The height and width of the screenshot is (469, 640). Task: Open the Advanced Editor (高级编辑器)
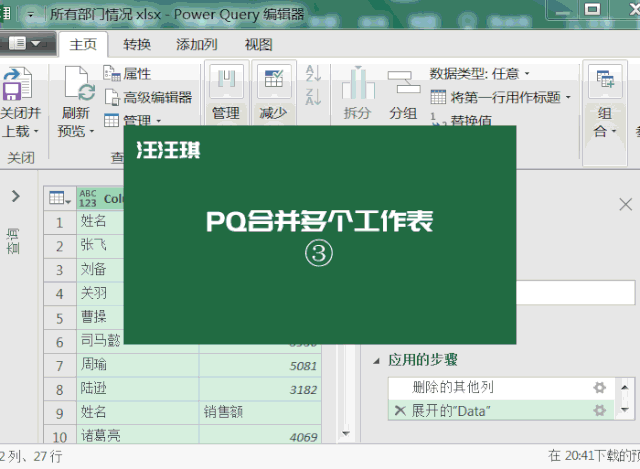click(x=148, y=97)
